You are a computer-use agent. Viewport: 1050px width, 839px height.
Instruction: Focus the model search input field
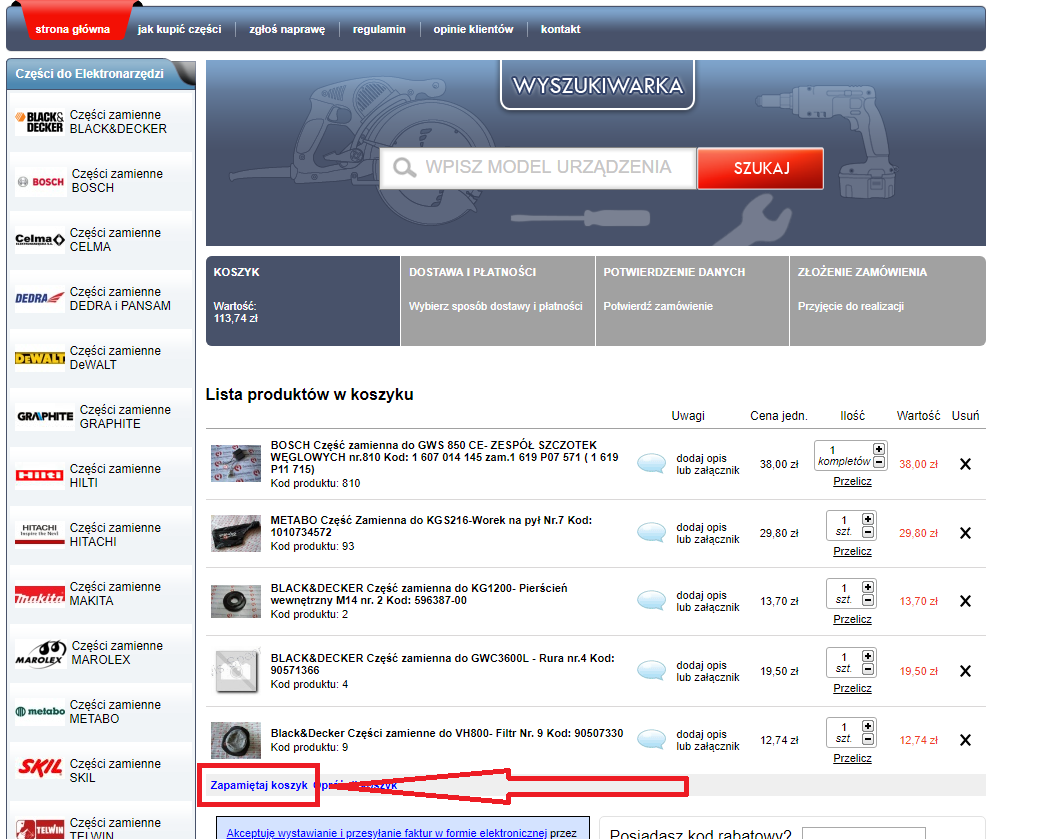(x=538, y=167)
